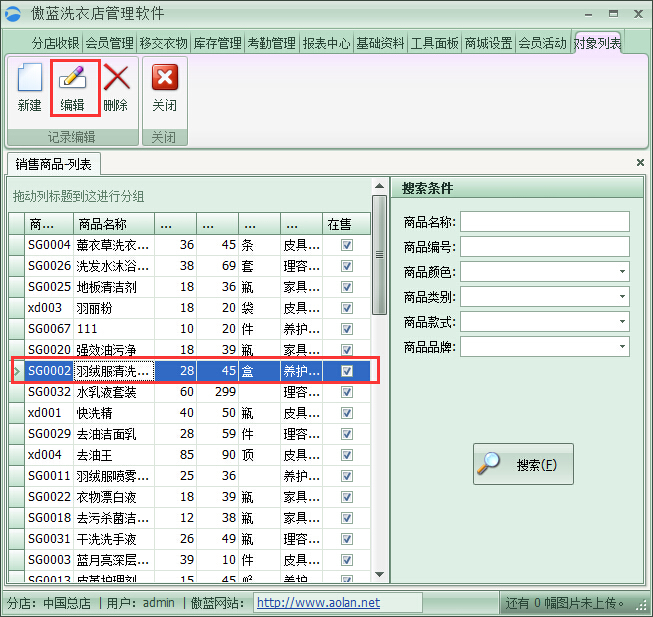Uncheck 在售 checkbox for 快洗精 row
Image resolution: width=653 pixels, height=617 pixels.
tap(347, 413)
